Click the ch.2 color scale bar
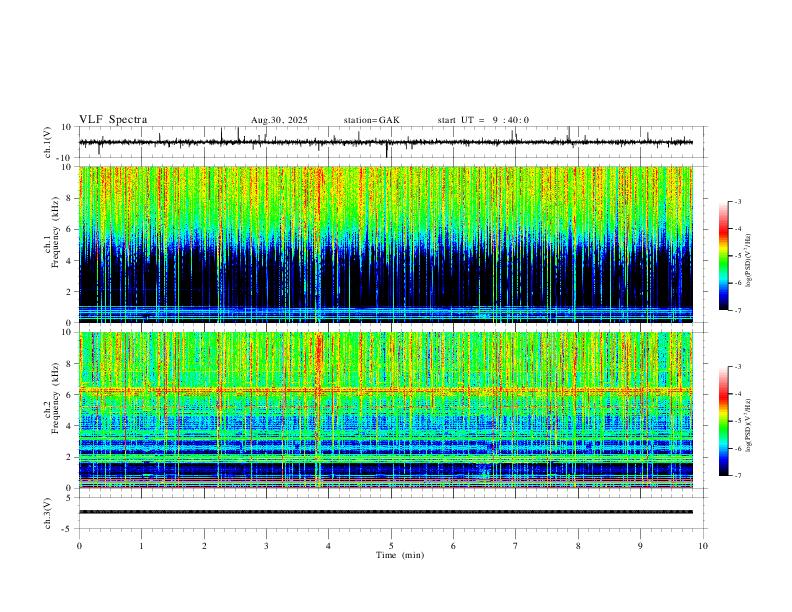Viewport: 792px width, 612px height. tap(723, 421)
